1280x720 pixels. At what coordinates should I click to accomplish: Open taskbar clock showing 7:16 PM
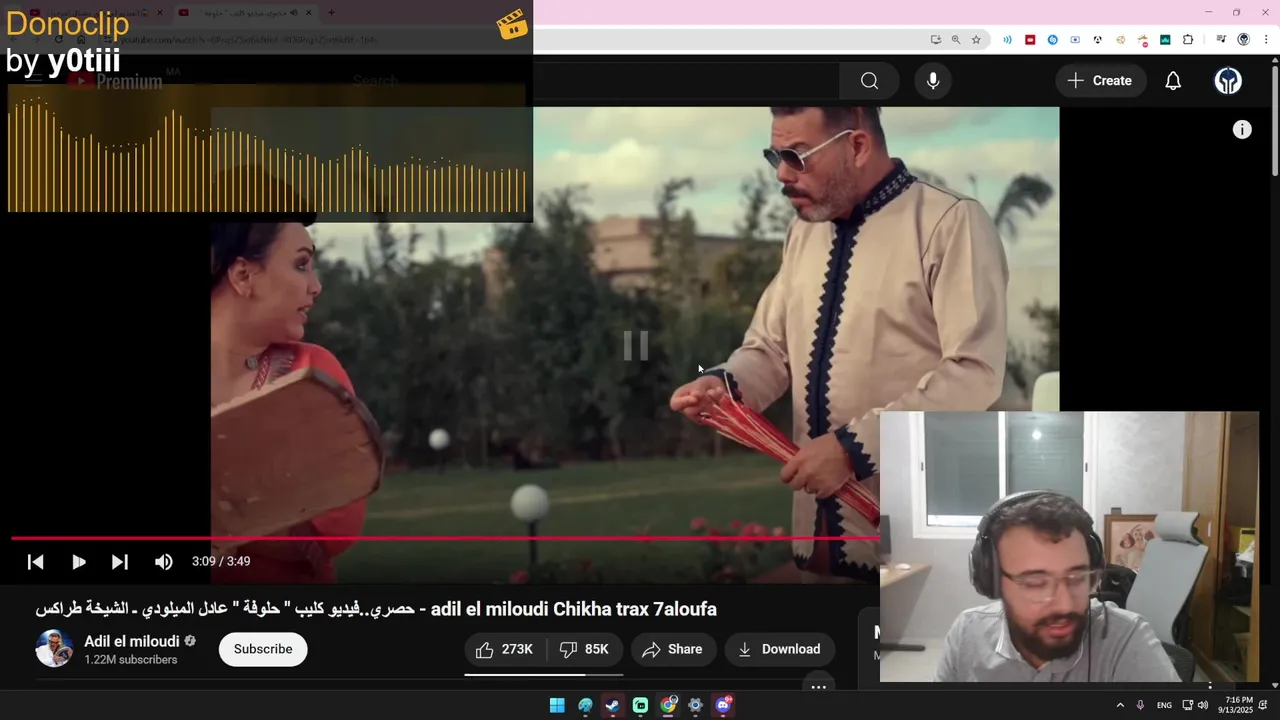pos(1238,705)
